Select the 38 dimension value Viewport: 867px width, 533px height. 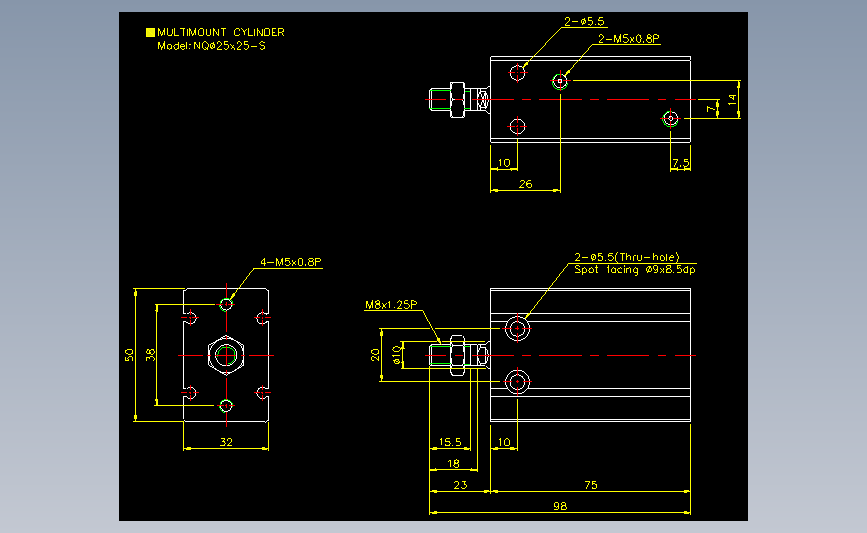click(150, 355)
